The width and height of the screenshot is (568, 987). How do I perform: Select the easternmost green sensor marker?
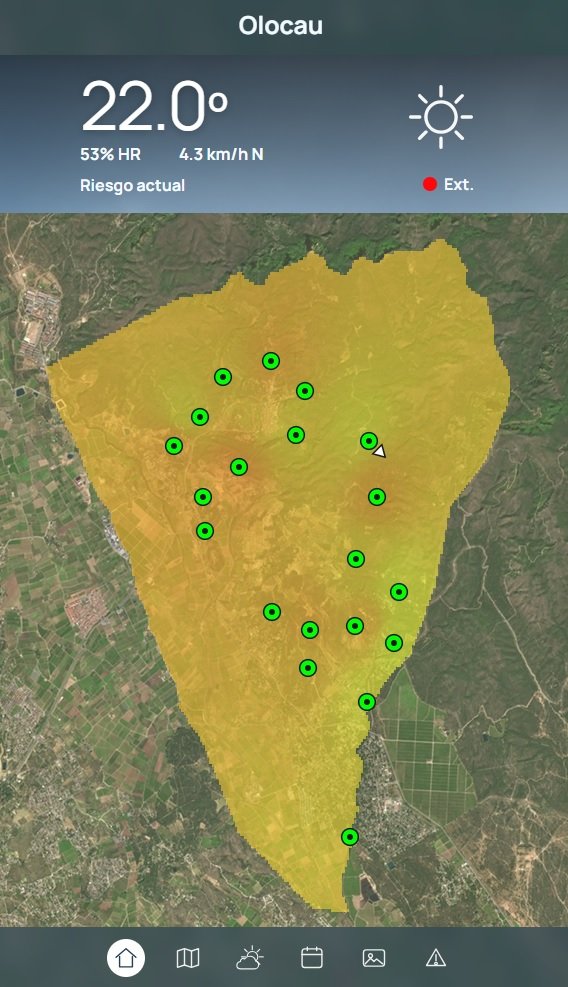(x=399, y=592)
